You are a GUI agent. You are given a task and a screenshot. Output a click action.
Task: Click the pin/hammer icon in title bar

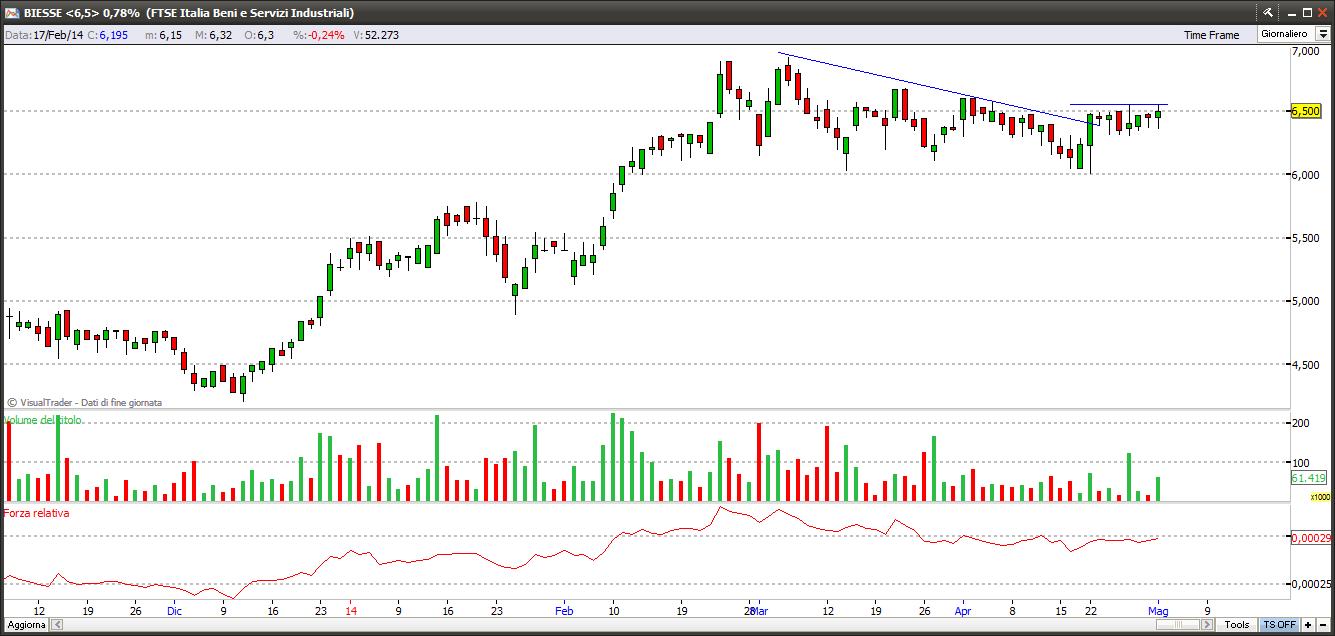[1267, 13]
